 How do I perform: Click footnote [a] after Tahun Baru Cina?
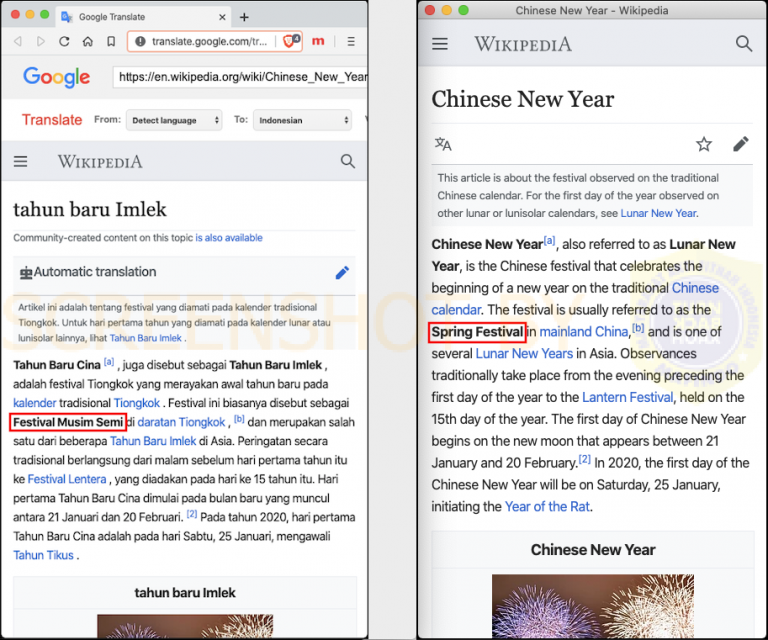tap(109, 362)
